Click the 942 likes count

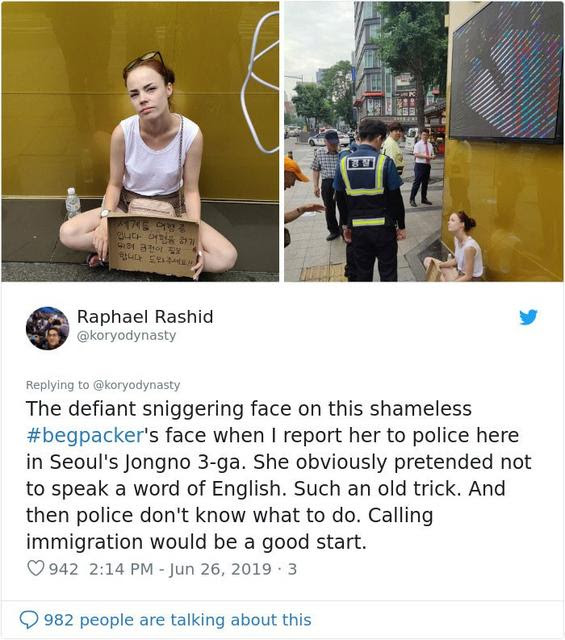pos(63,569)
